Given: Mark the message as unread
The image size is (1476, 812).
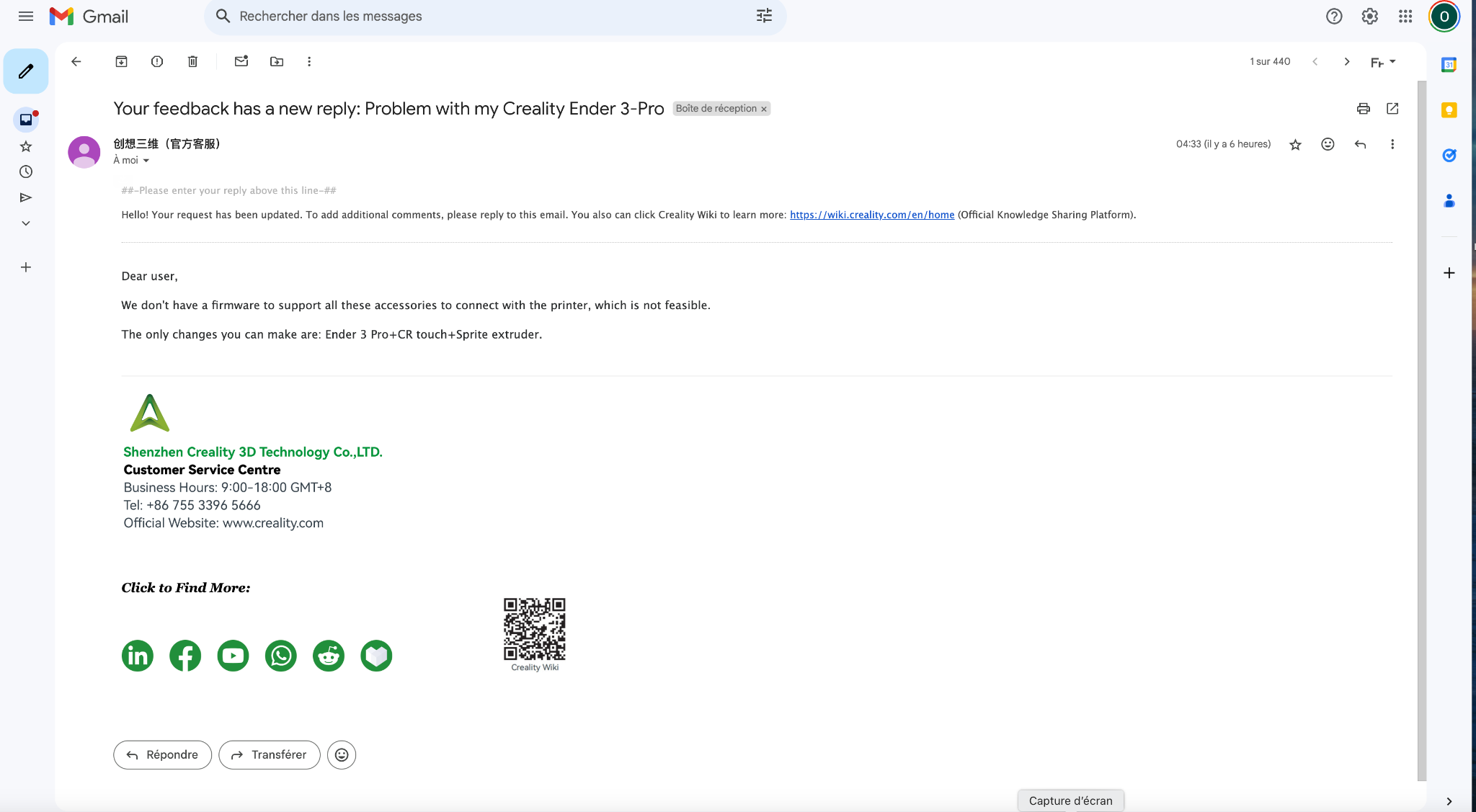Looking at the screenshot, I should [241, 62].
